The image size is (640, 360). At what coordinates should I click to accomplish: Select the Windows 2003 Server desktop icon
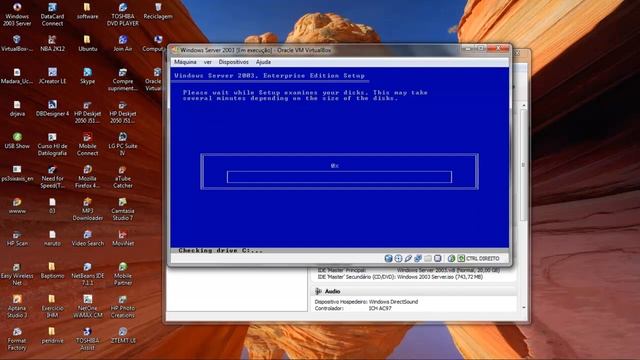[17, 15]
